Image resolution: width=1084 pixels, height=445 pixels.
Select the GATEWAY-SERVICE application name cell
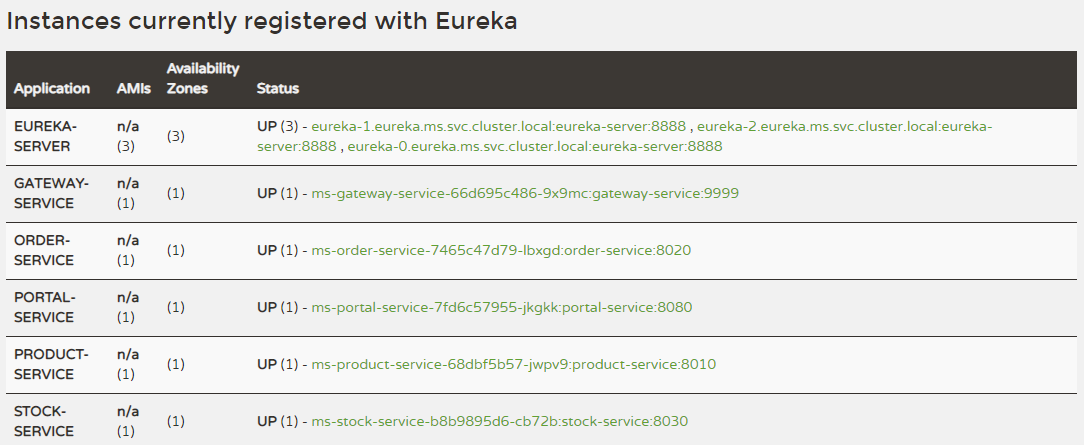coord(52,193)
